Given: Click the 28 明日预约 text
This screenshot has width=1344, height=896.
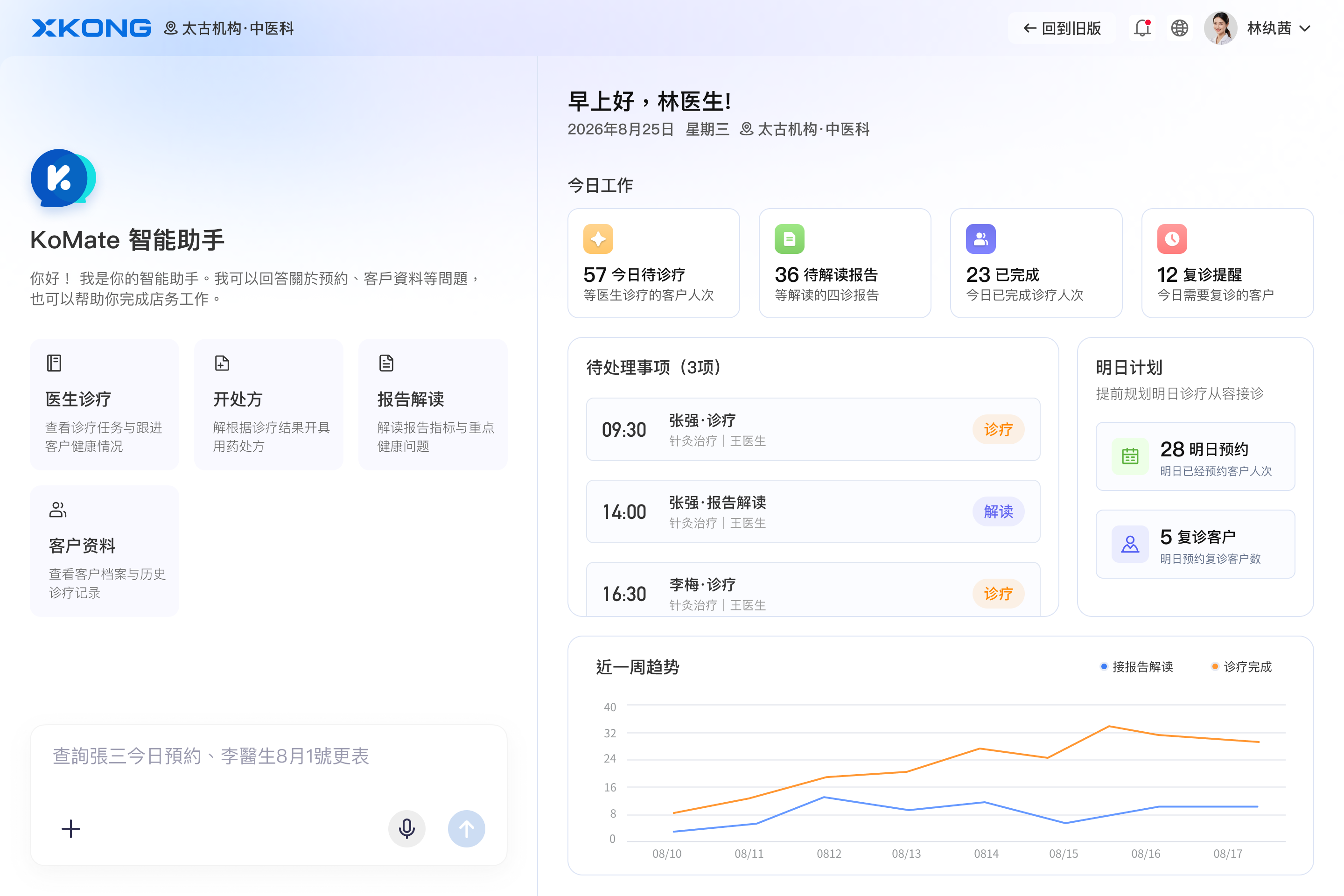Looking at the screenshot, I should click(x=1204, y=449).
